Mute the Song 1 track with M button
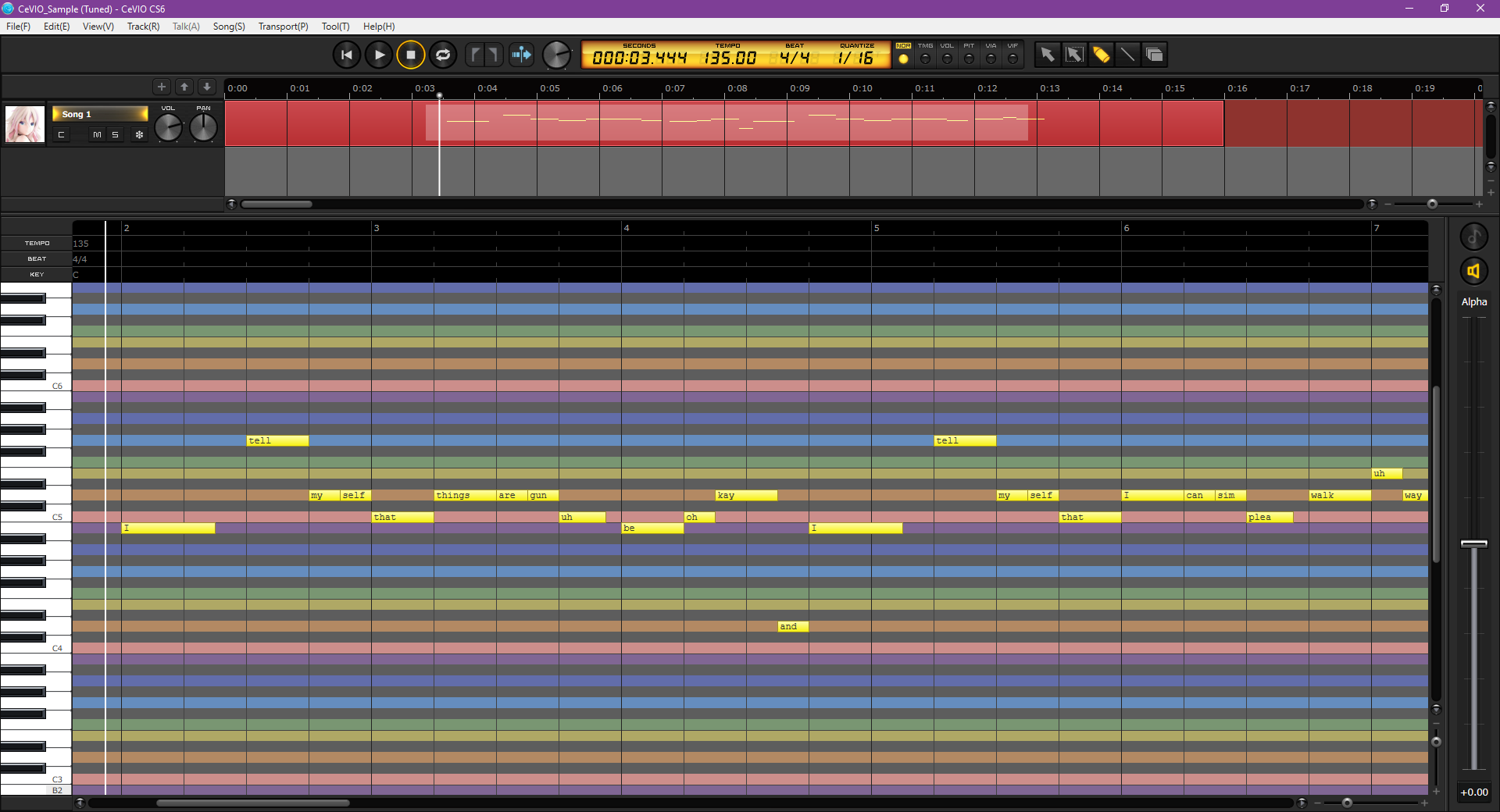The image size is (1500, 812). (98, 134)
